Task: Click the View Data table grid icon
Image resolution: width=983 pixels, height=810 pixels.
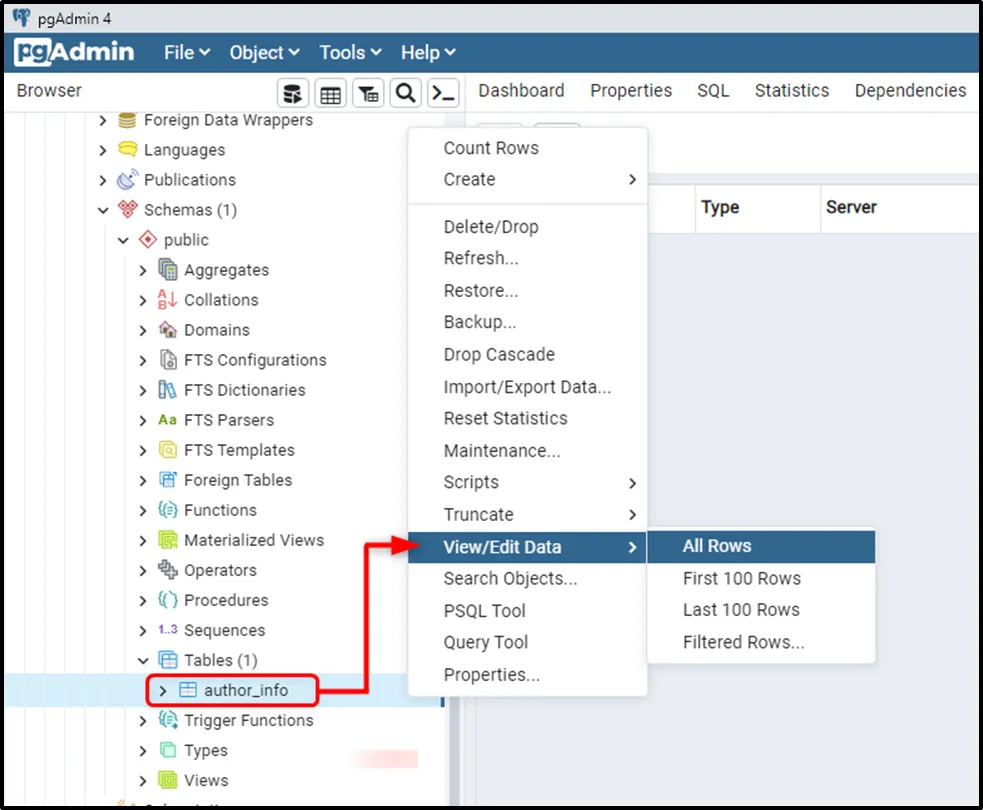Action: 330,93
